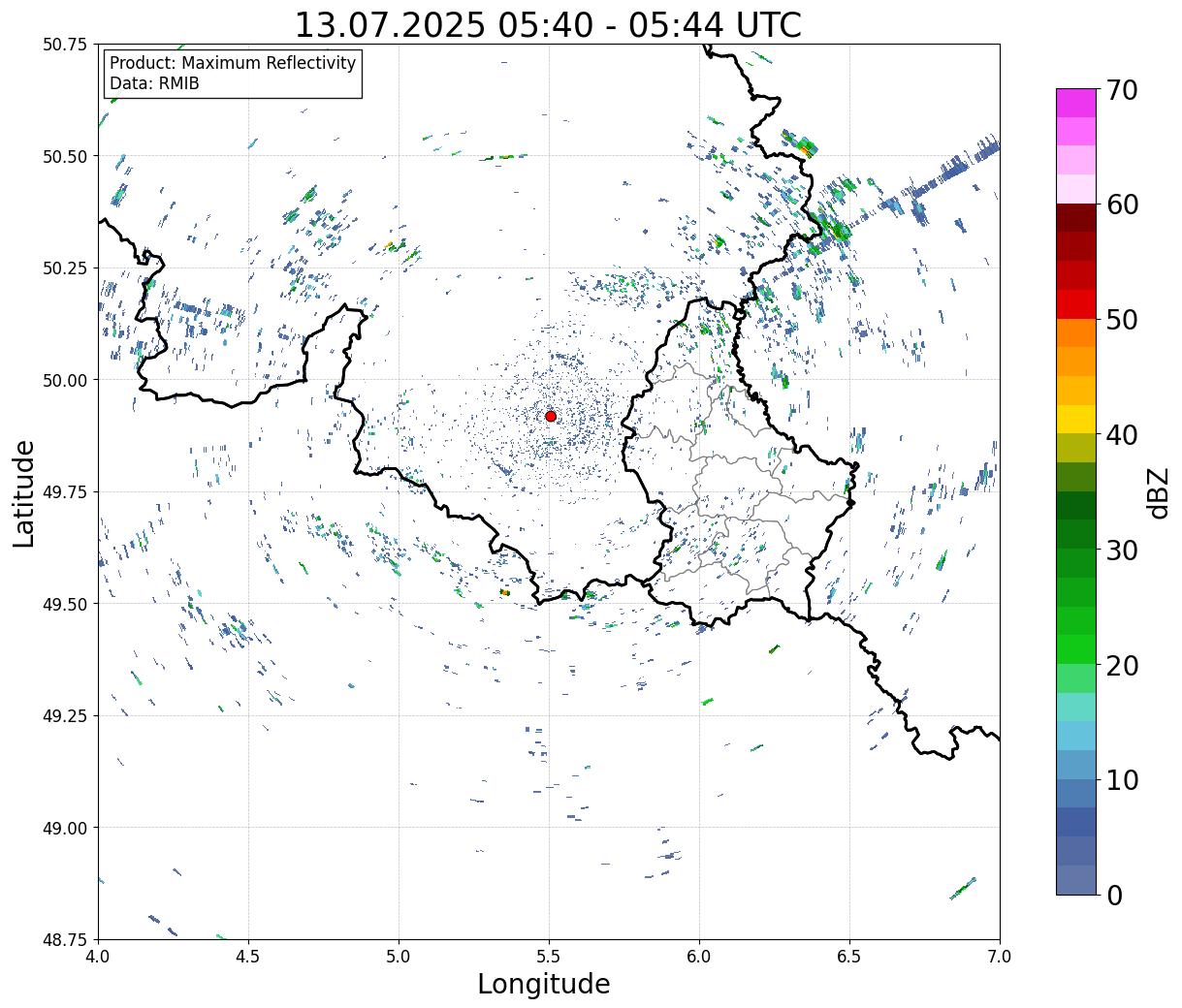Screen dimensions: 1182x1008
Task: Click the 20 tick on the colorbar
Action: click(x=1122, y=666)
